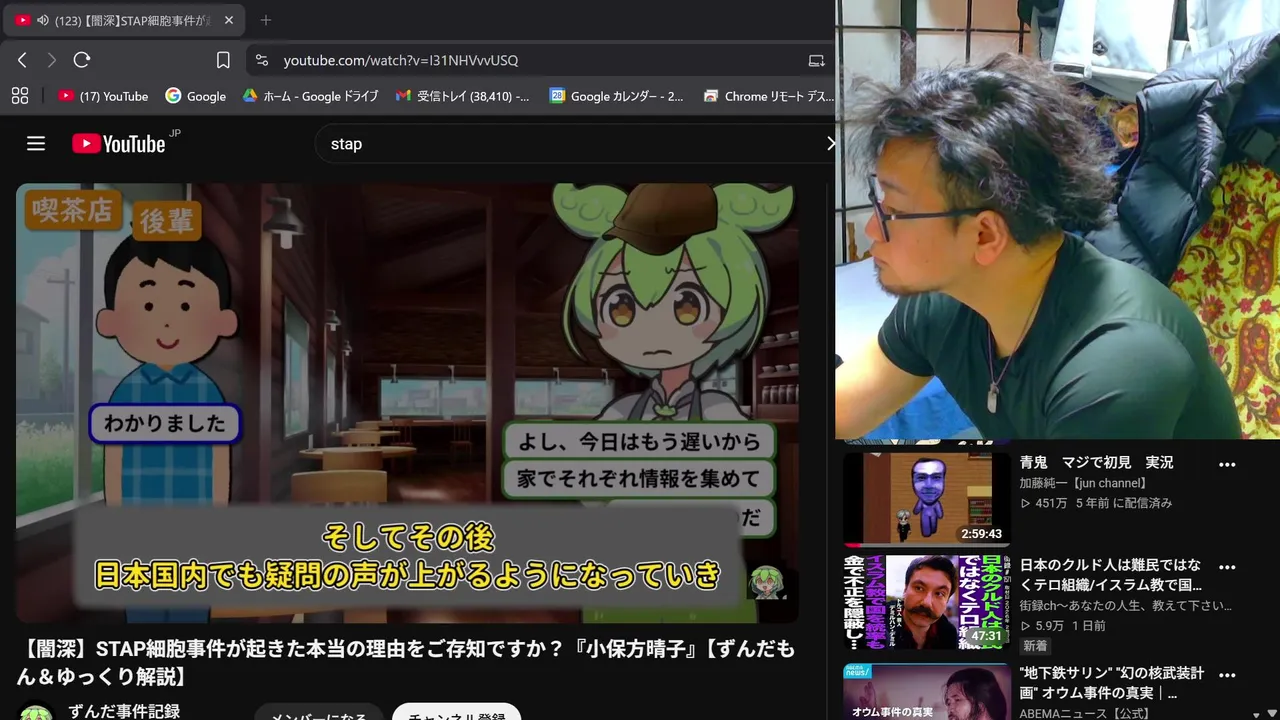Viewport: 1280px width, 720px height.
Task: Go to YouTube home via logo
Action: click(119, 144)
